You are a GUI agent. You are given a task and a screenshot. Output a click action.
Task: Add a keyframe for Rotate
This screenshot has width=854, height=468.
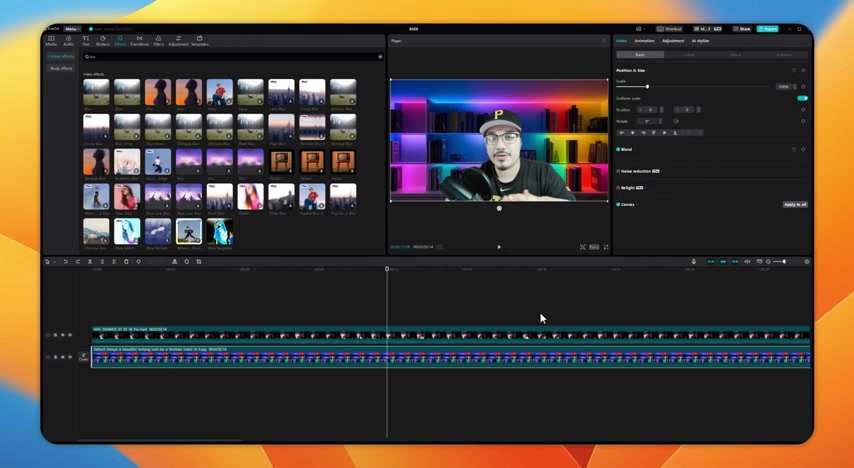tap(803, 121)
